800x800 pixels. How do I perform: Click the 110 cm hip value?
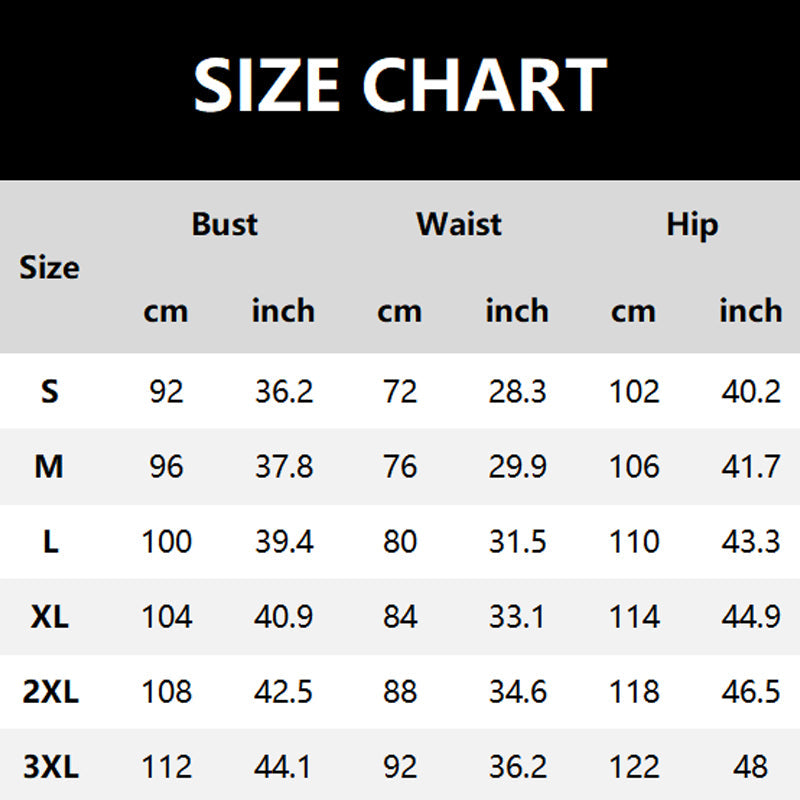[x=634, y=542]
